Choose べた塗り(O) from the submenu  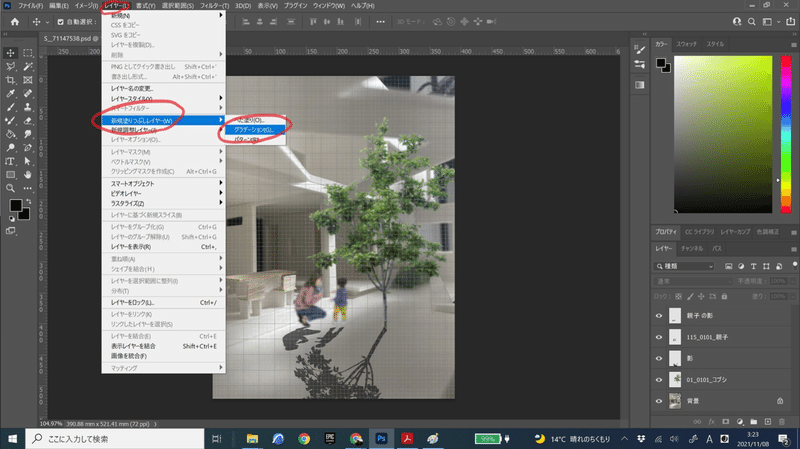(x=255, y=120)
